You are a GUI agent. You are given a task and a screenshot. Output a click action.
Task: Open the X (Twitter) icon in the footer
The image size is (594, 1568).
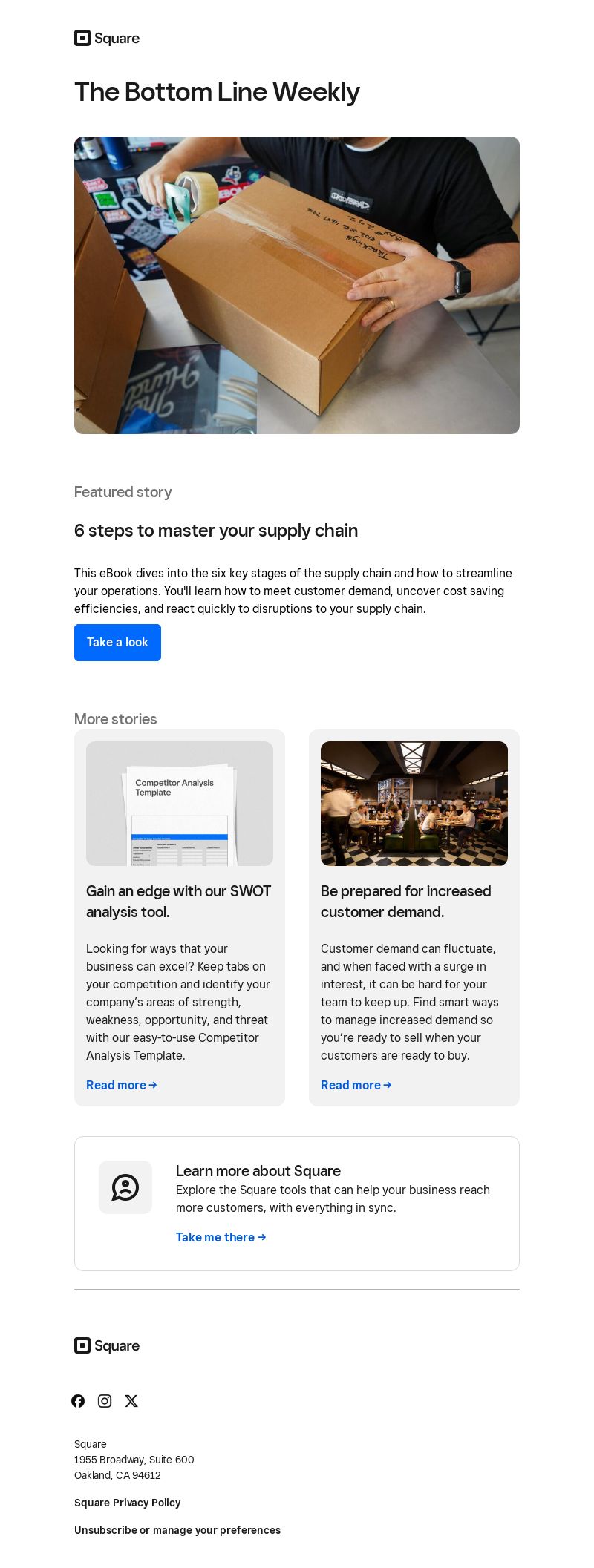click(131, 1401)
